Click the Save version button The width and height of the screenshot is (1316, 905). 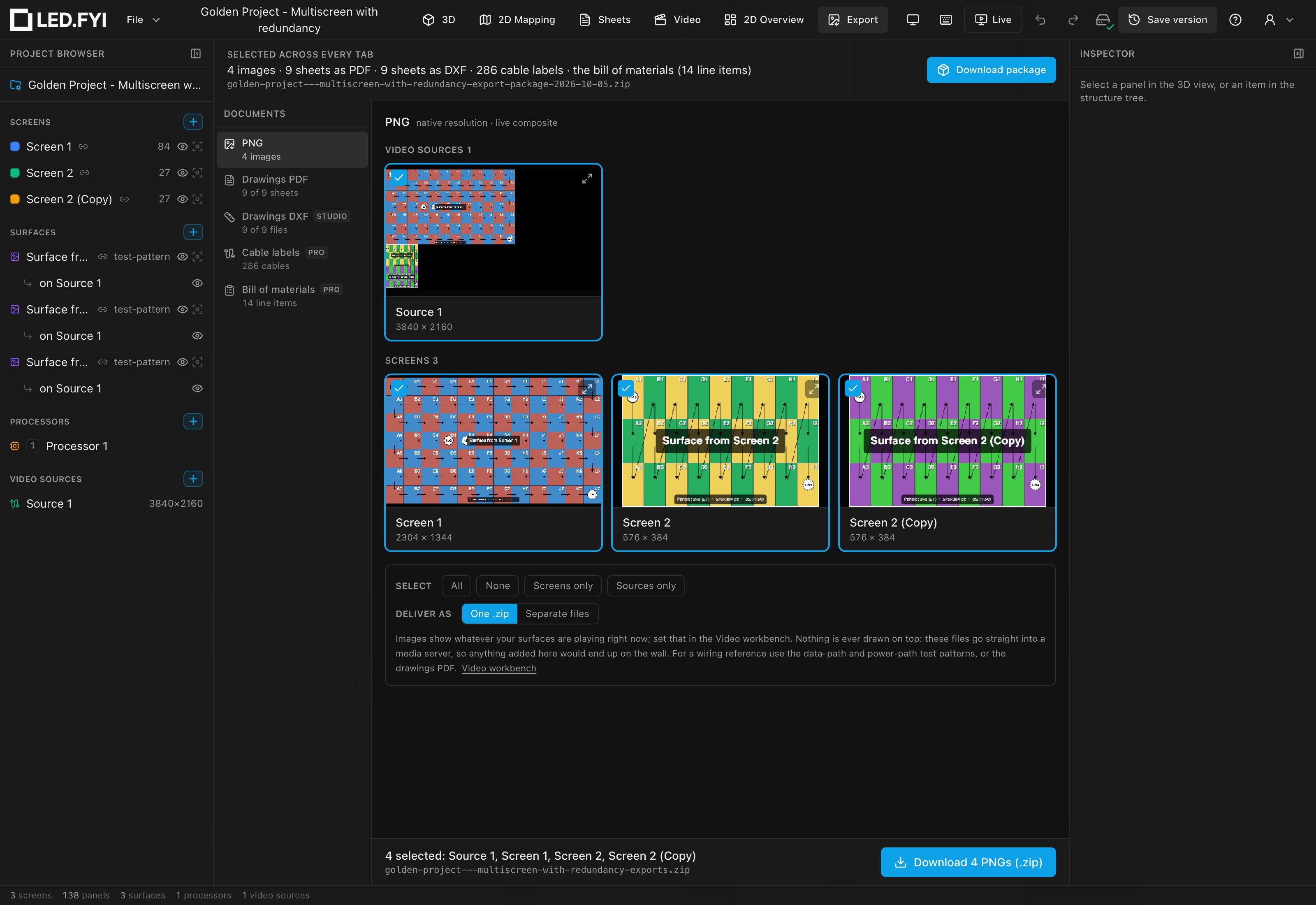1167,20
